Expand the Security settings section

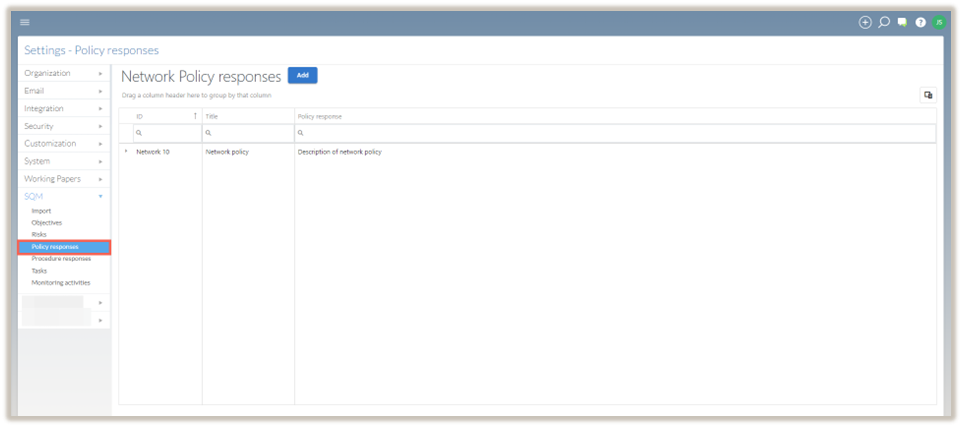(64, 126)
